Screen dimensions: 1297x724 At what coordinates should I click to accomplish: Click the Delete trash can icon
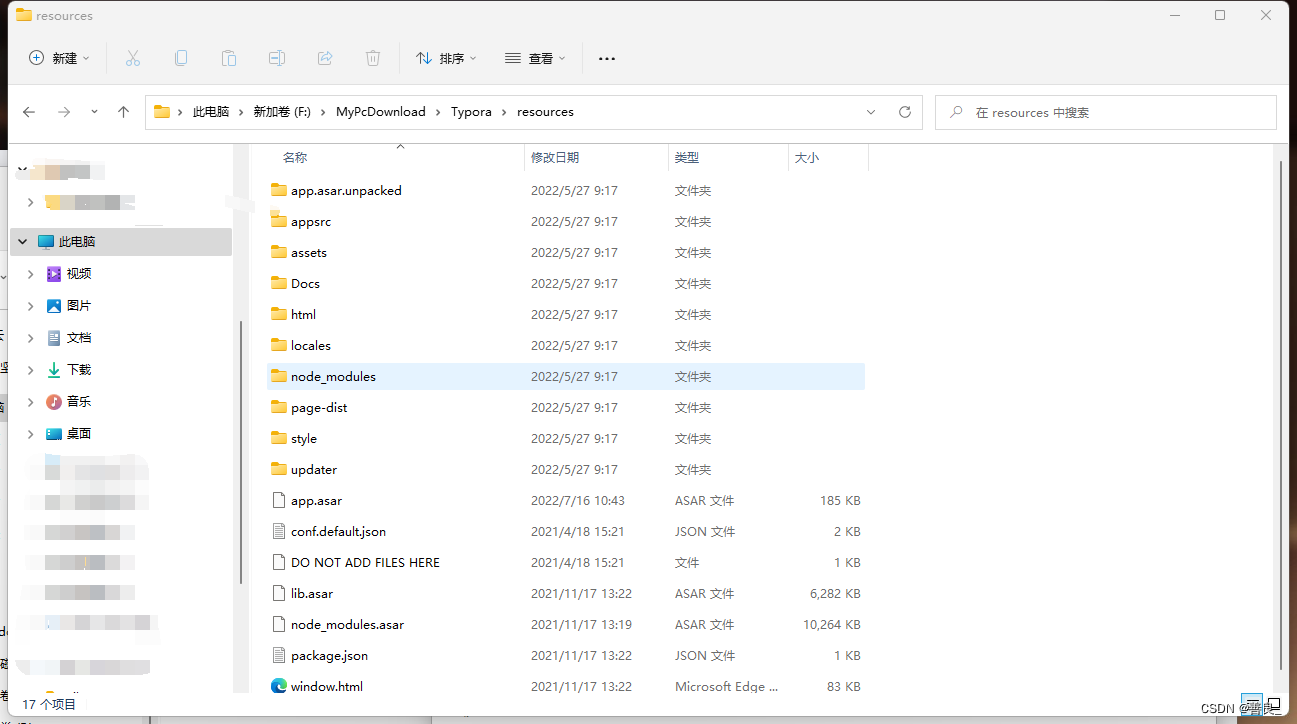coord(373,58)
